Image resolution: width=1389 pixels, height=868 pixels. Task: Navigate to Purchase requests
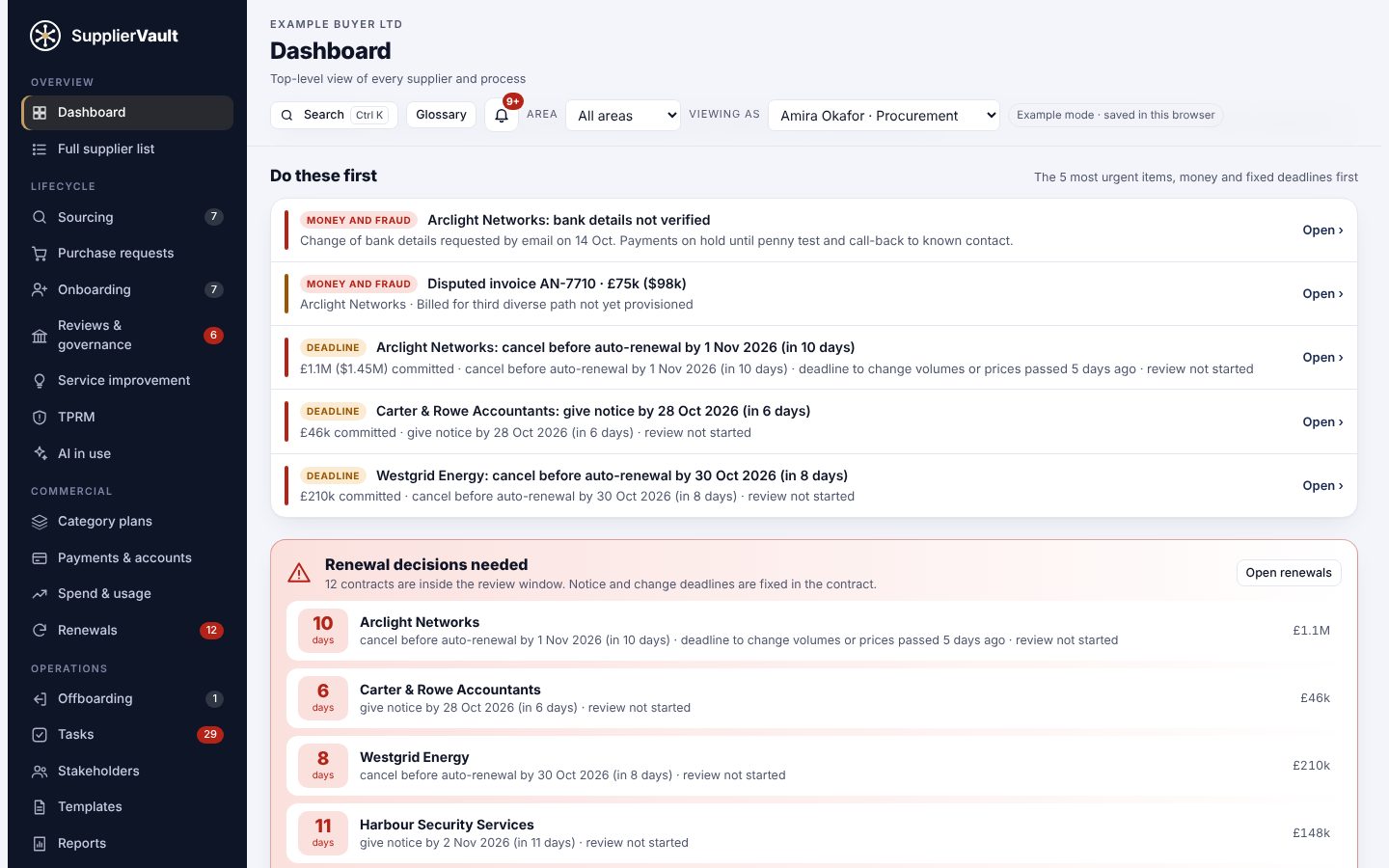pyautogui.click(x=127, y=254)
